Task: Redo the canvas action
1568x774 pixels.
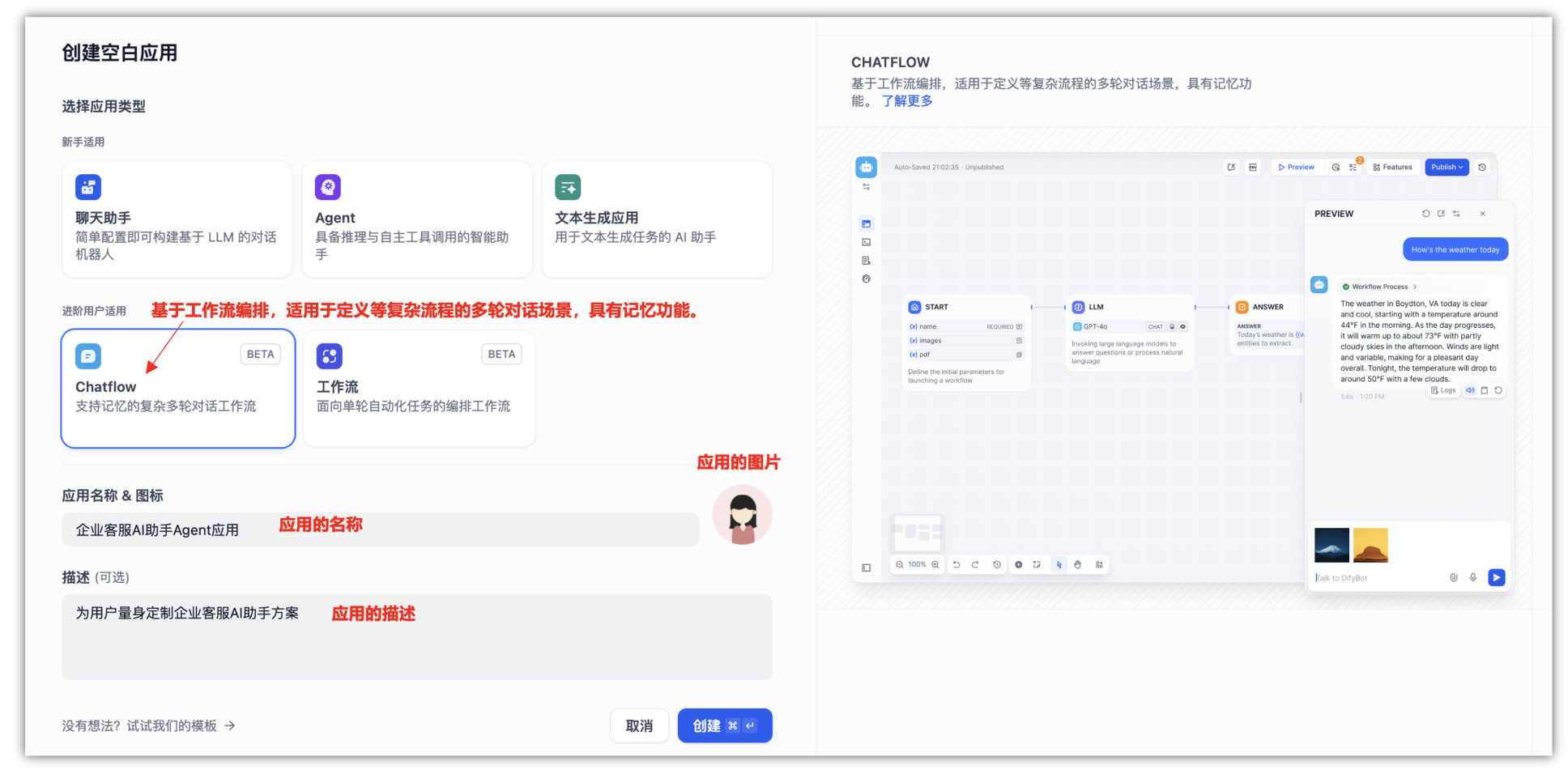Action: tap(975, 564)
